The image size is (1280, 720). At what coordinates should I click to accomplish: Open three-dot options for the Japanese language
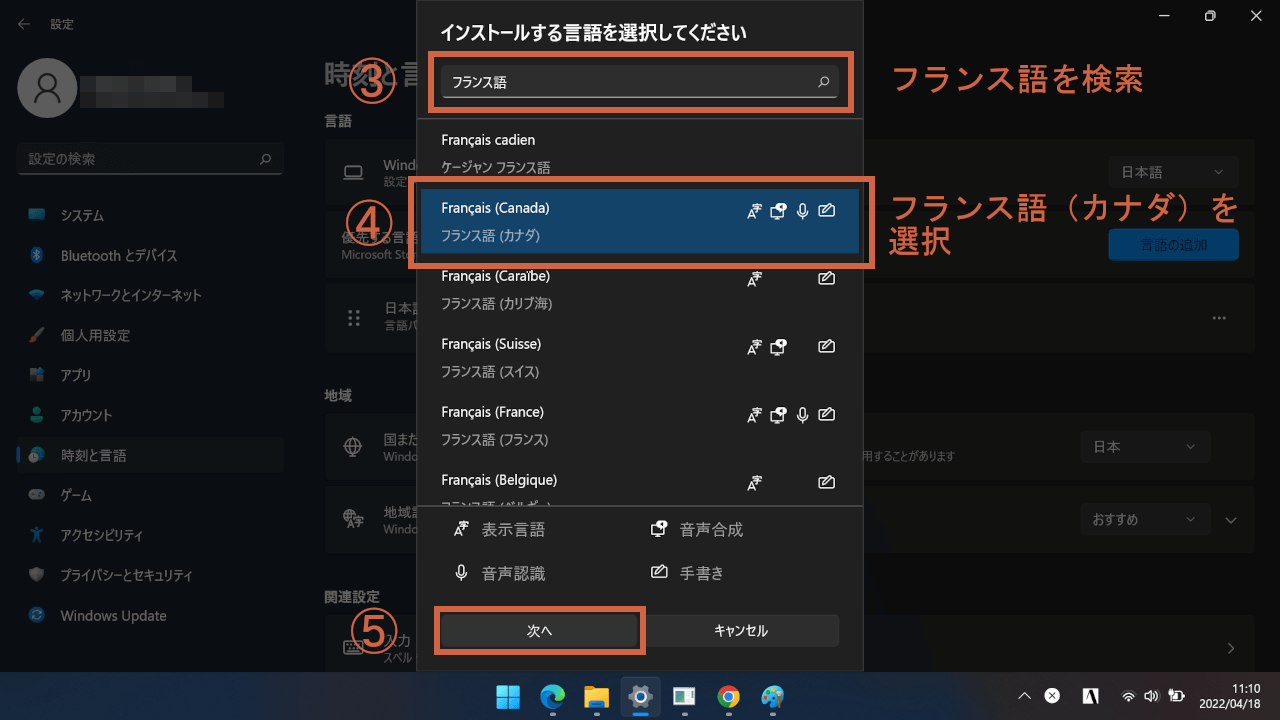tap(1219, 318)
